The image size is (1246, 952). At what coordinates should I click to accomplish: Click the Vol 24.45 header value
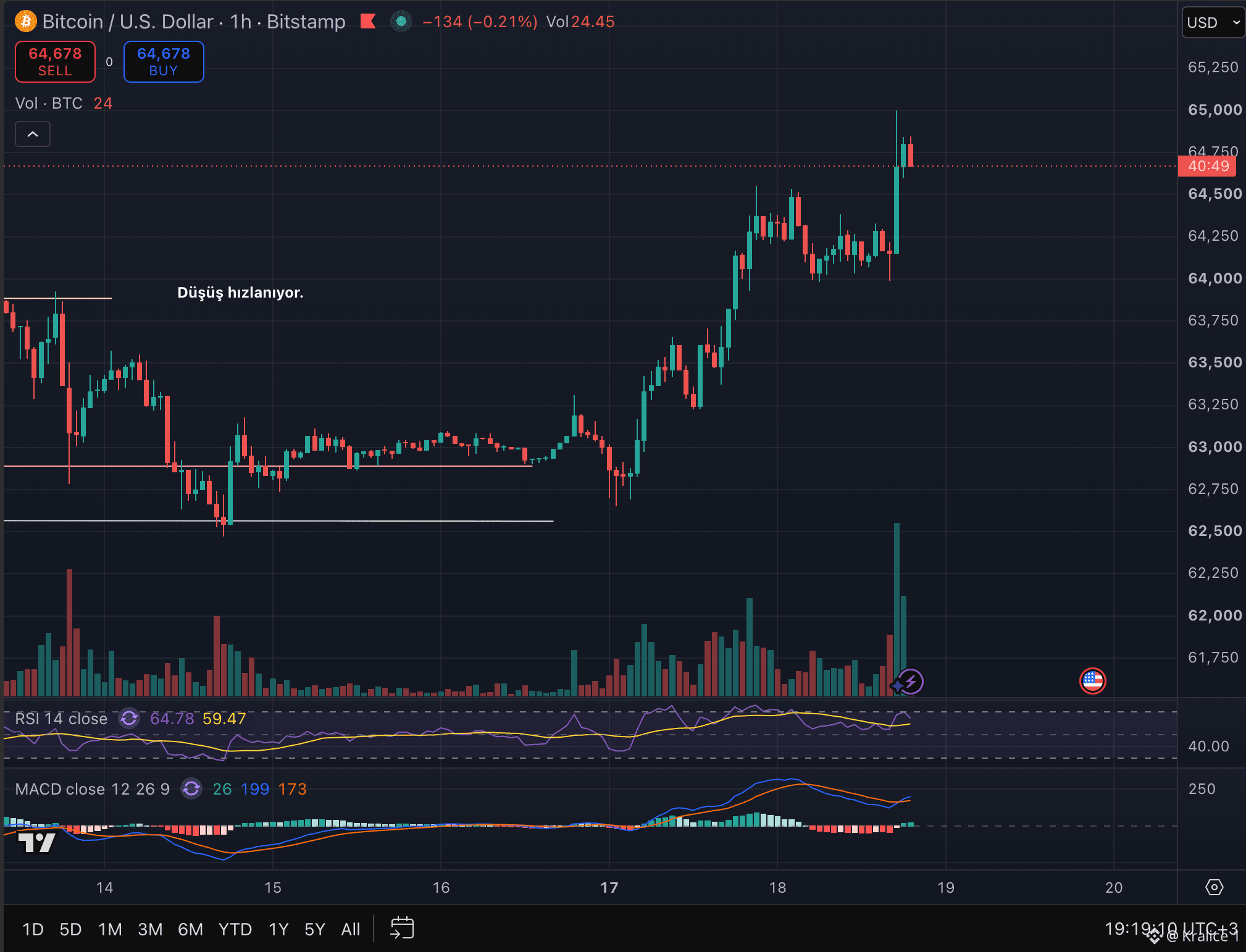[580, 22]
